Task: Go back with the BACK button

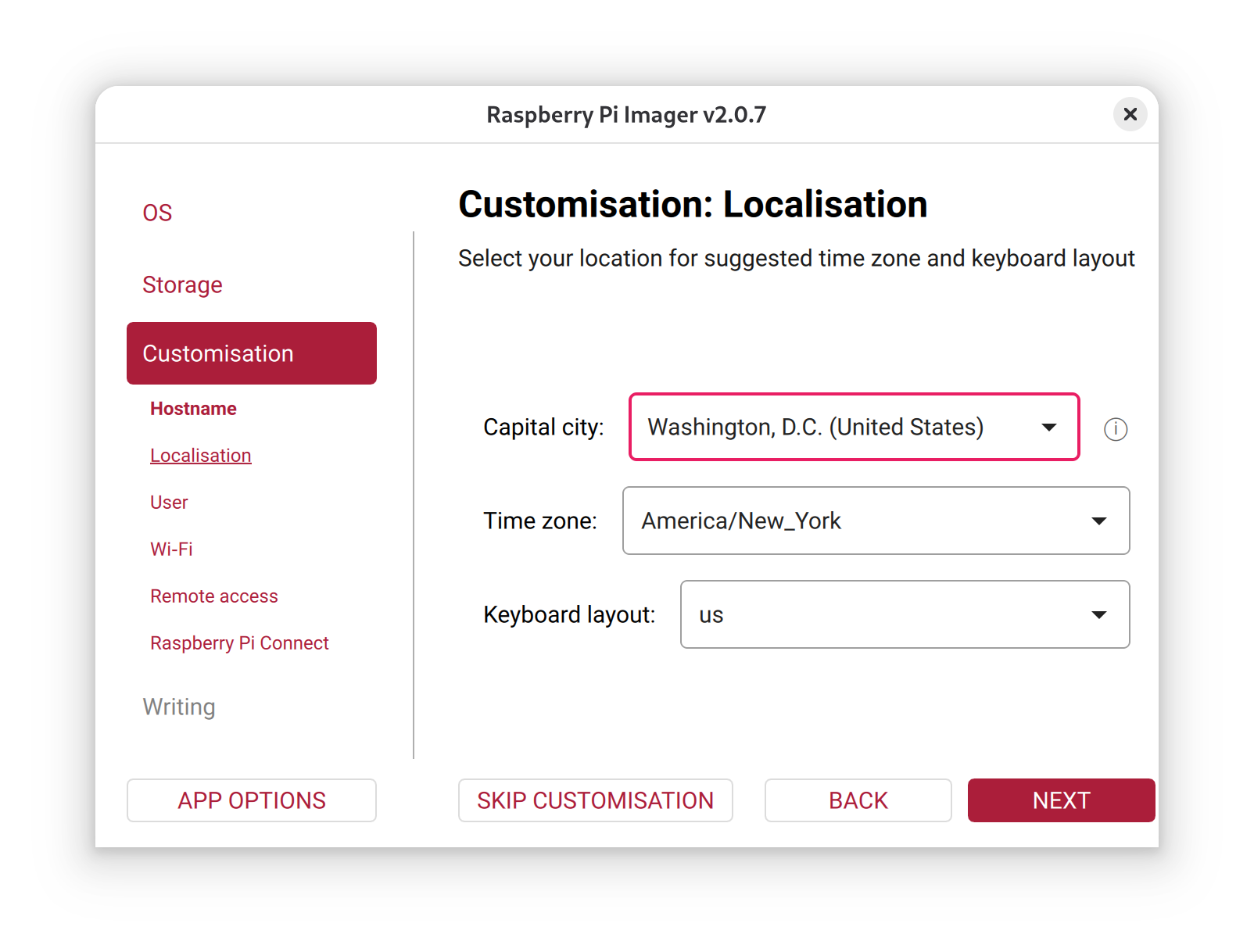Action: [858, 800]
